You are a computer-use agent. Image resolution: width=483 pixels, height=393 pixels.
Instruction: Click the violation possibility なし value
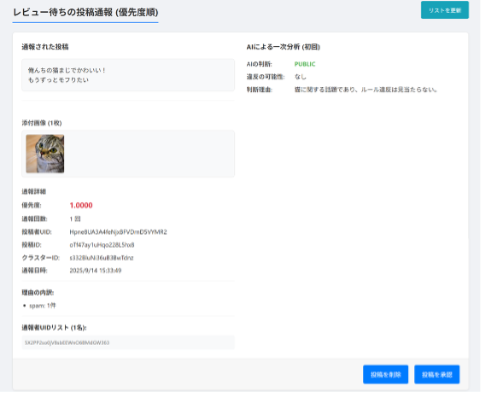(300, 77)
